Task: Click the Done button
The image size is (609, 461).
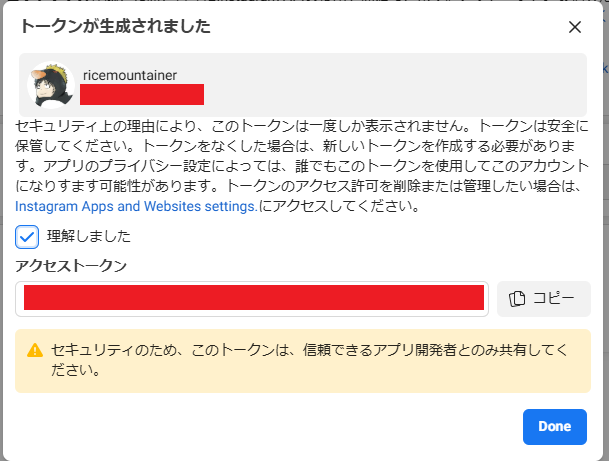Action: 554,426
